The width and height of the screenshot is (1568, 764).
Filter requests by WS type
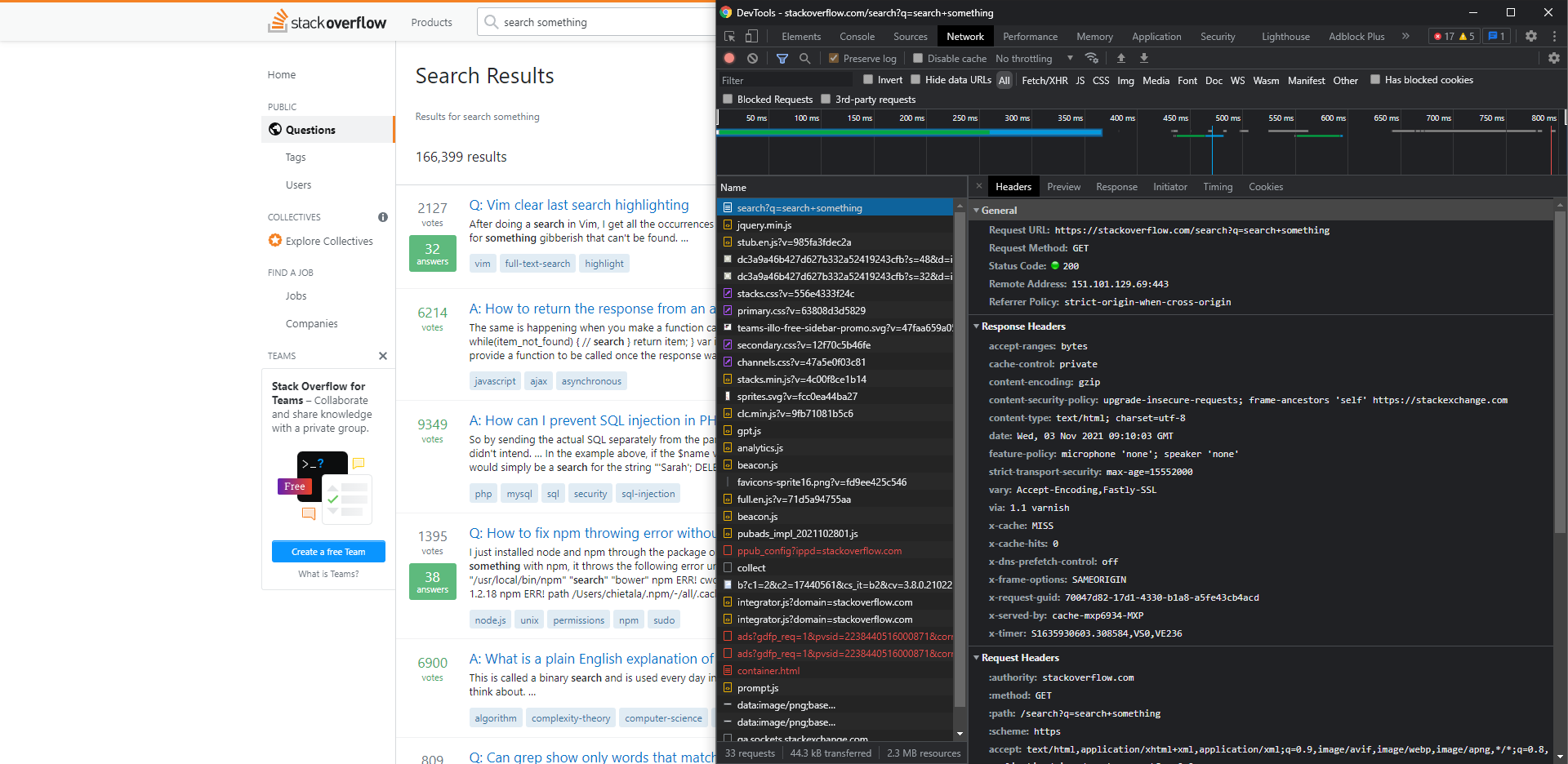[x=1238, y=80]
